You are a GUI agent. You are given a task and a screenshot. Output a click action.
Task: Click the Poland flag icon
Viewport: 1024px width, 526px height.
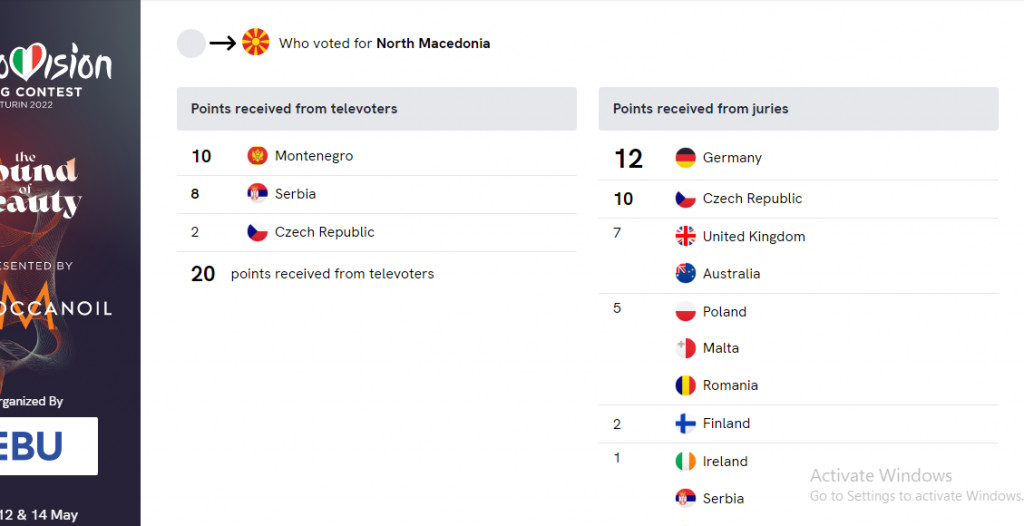click(685, 311)
